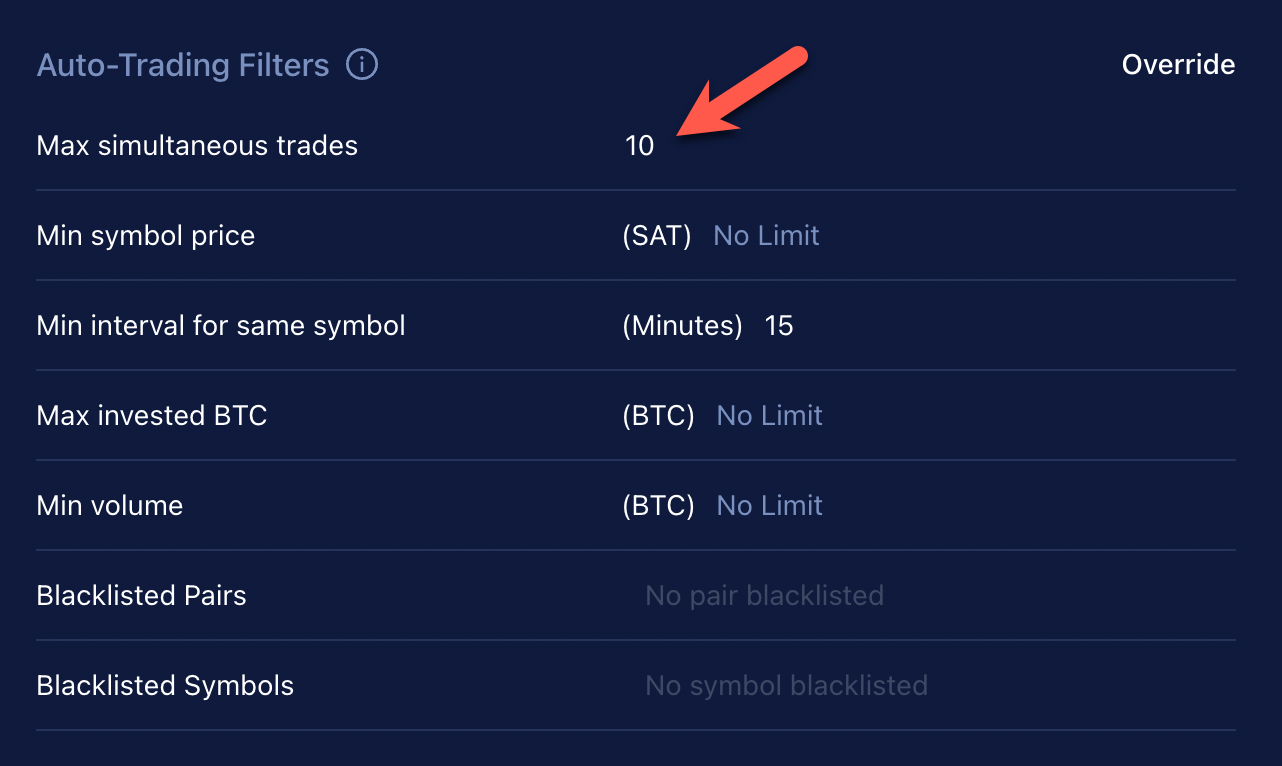Click the Override link

coord(1178,65)
